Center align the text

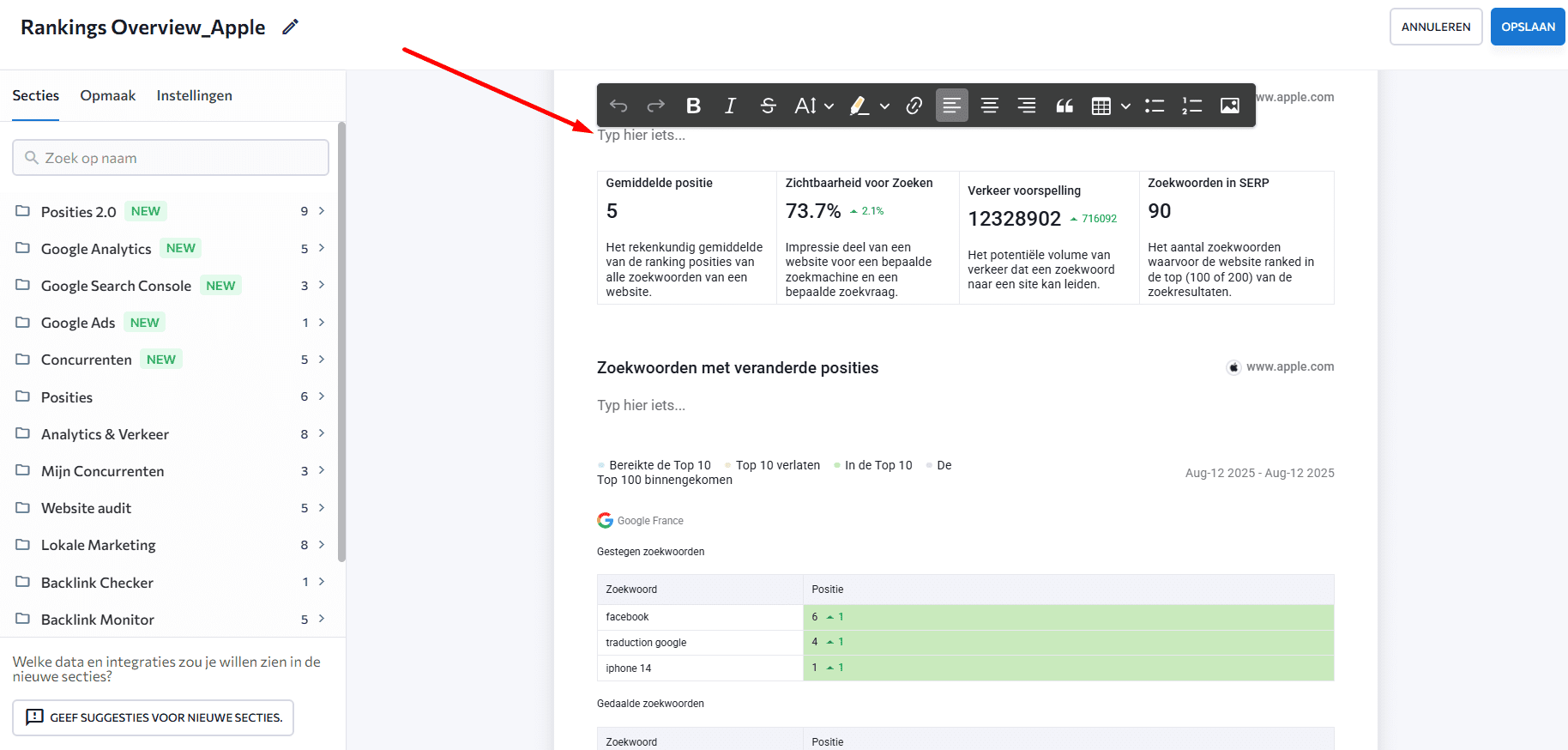[990, 106]
